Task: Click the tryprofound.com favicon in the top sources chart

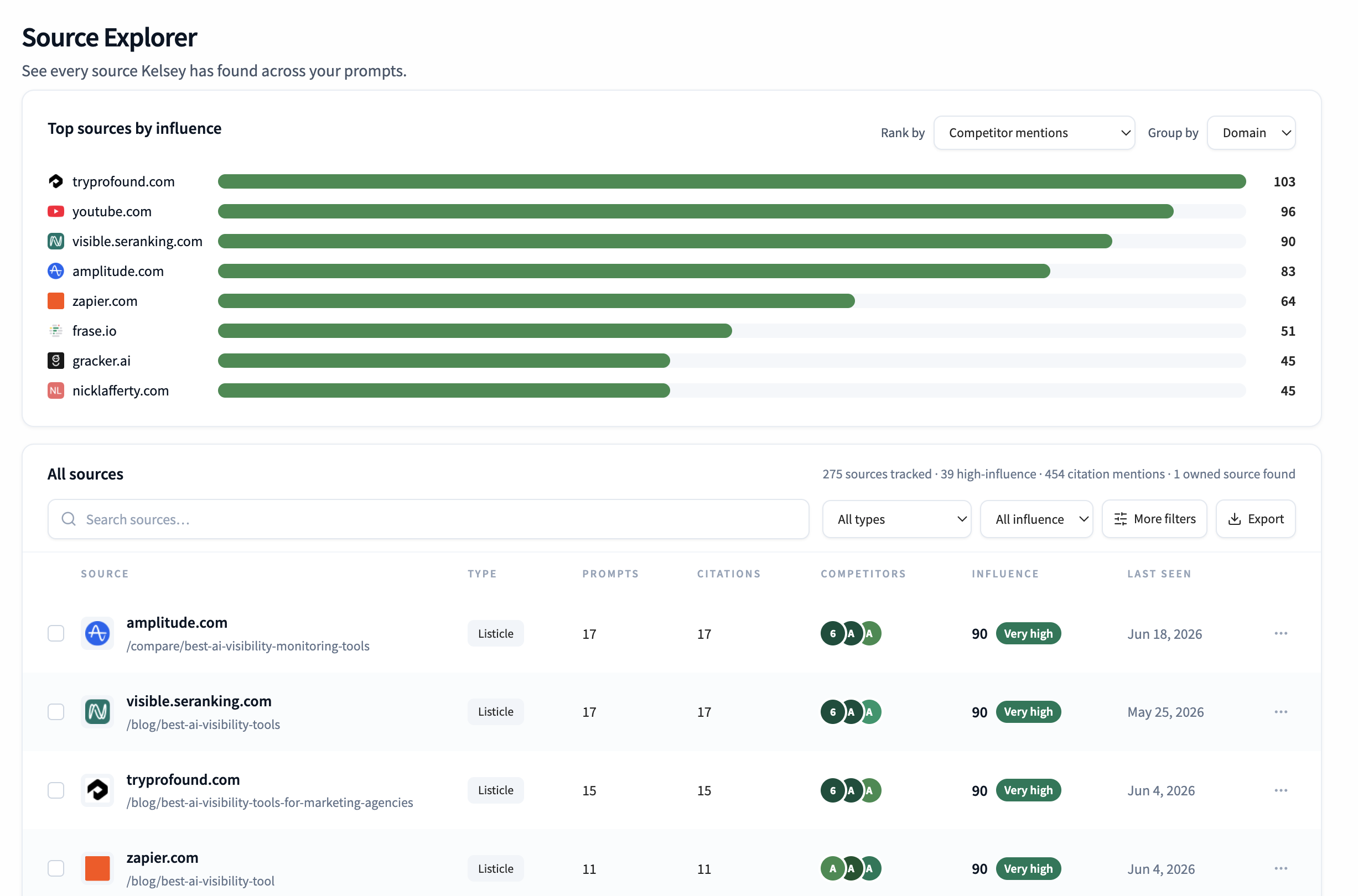Action: [x=55, y=182]
